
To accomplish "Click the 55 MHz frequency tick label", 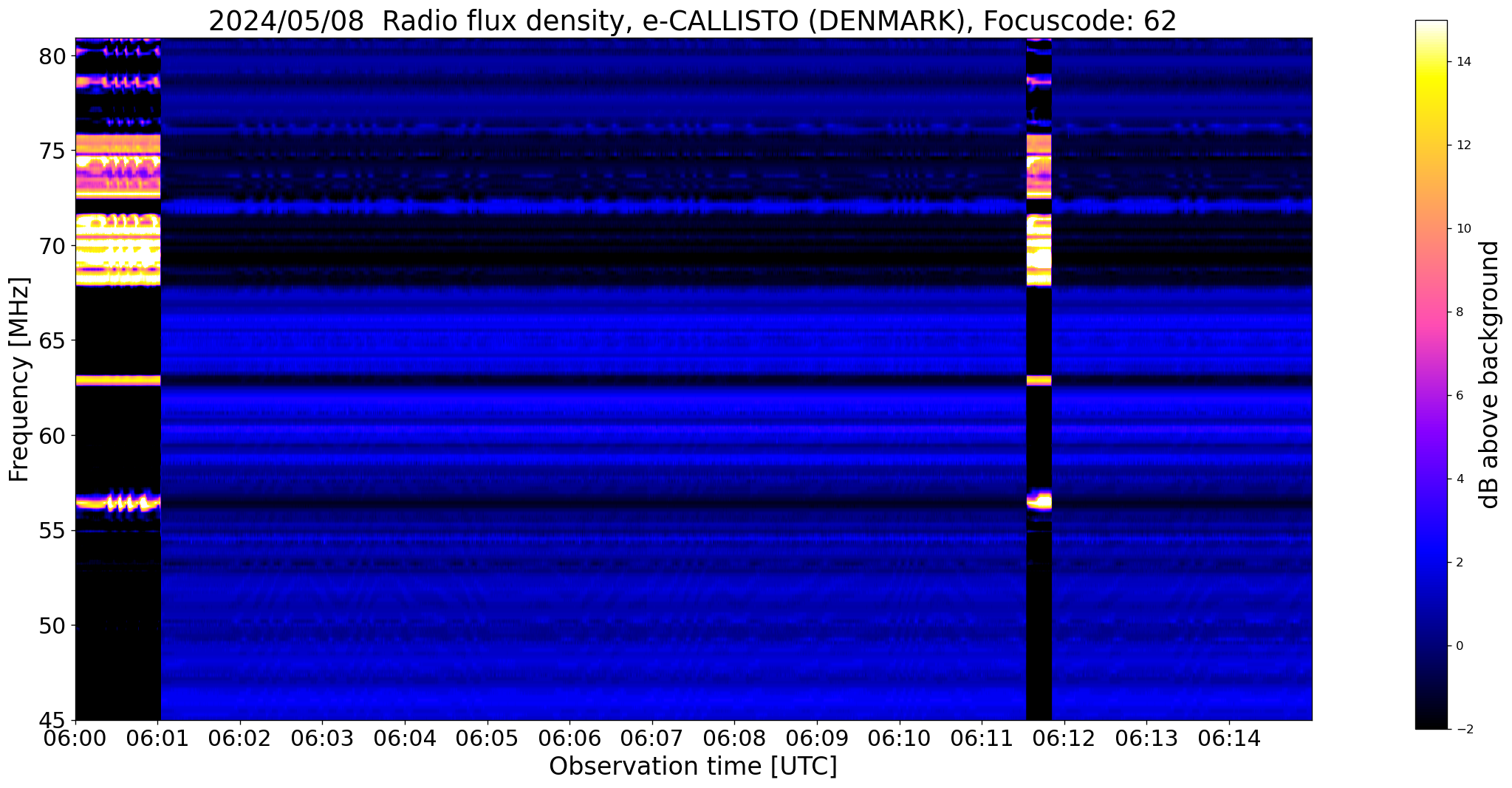I will click(x=52, y=531).
